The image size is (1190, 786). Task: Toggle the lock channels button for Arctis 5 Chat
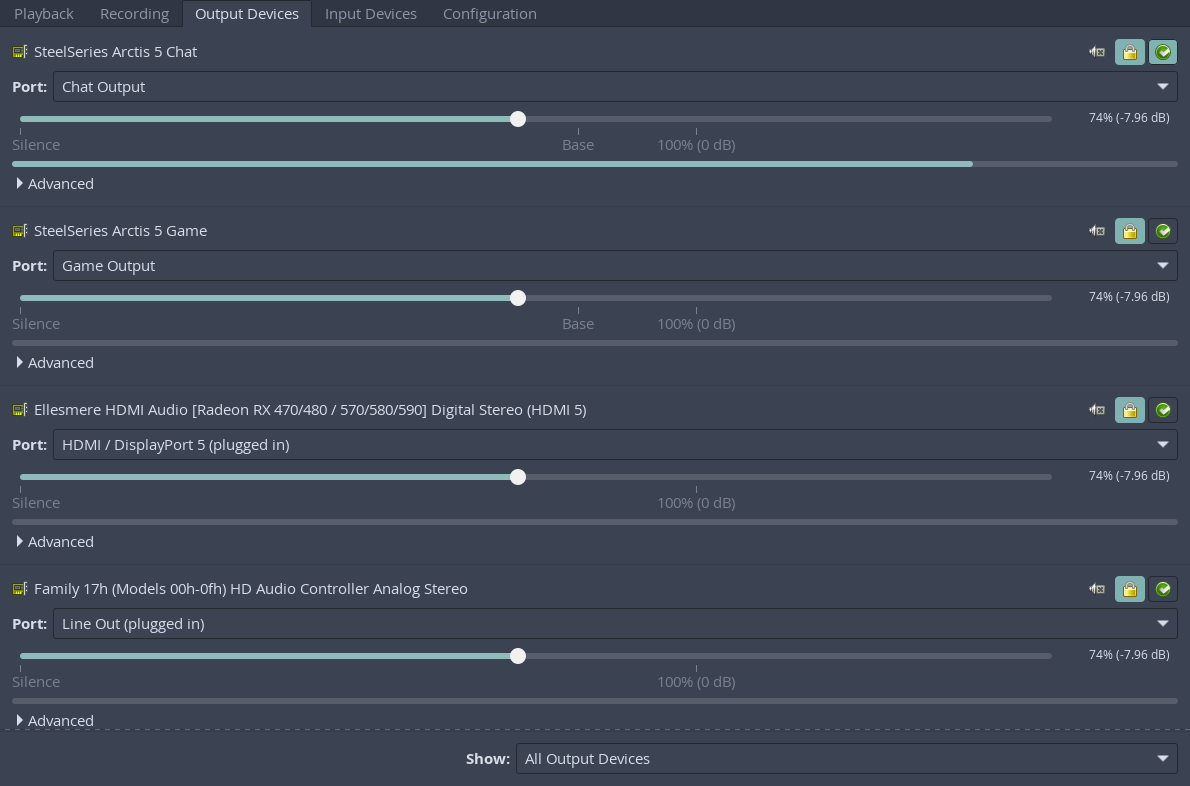click(x=1129, y=52)
